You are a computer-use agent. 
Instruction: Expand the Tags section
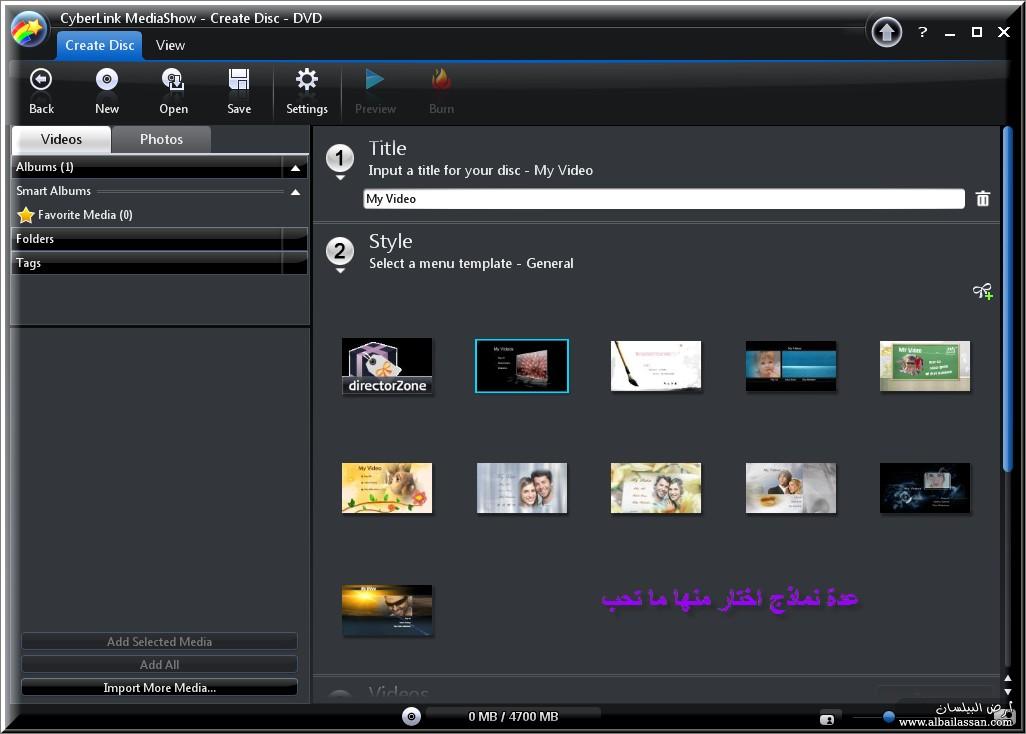(159, 263)
